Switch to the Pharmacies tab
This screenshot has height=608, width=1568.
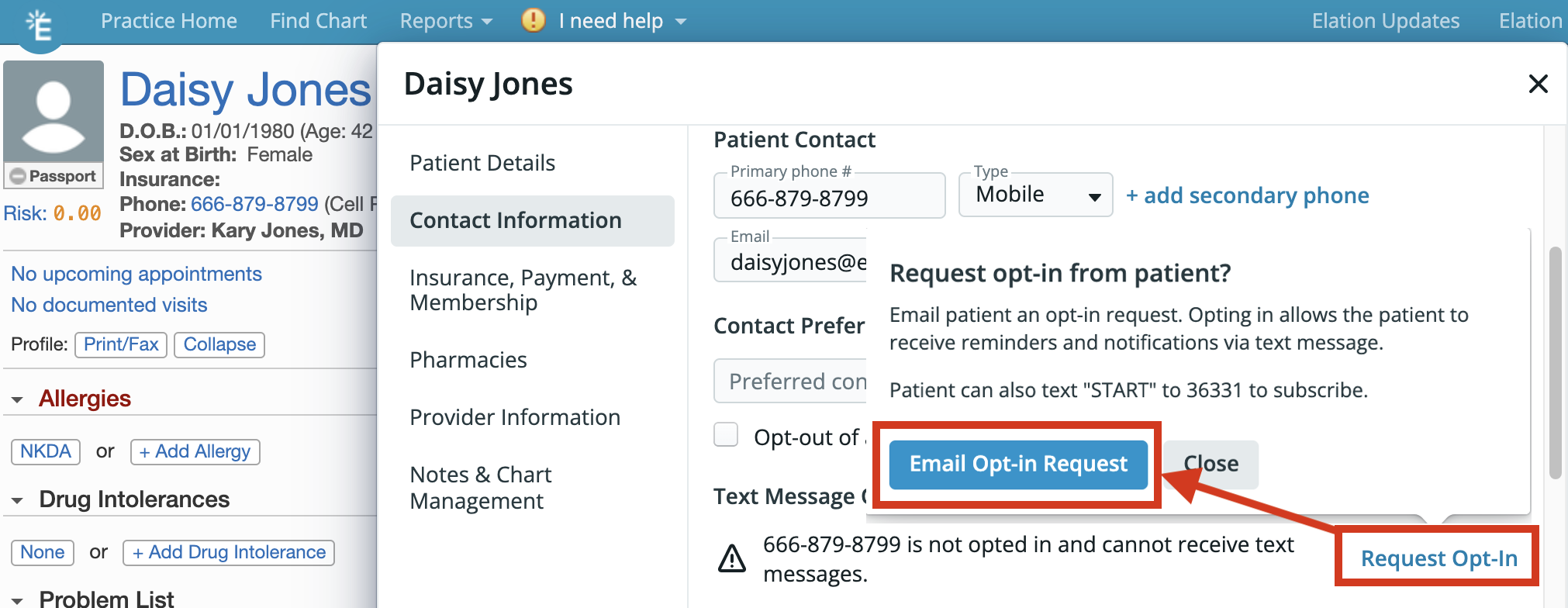click(468, 360)
